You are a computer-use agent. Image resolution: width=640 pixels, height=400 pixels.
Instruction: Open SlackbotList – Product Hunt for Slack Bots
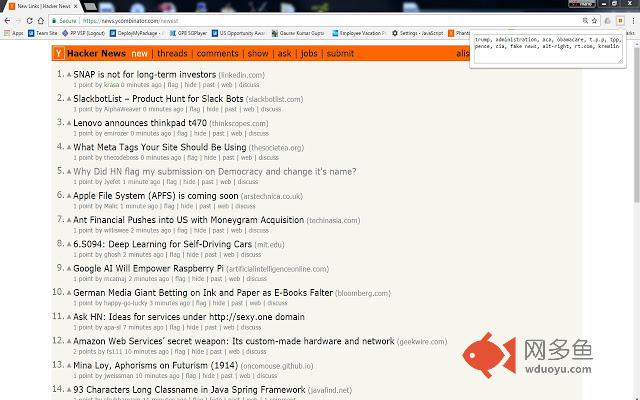coord(158,99)
